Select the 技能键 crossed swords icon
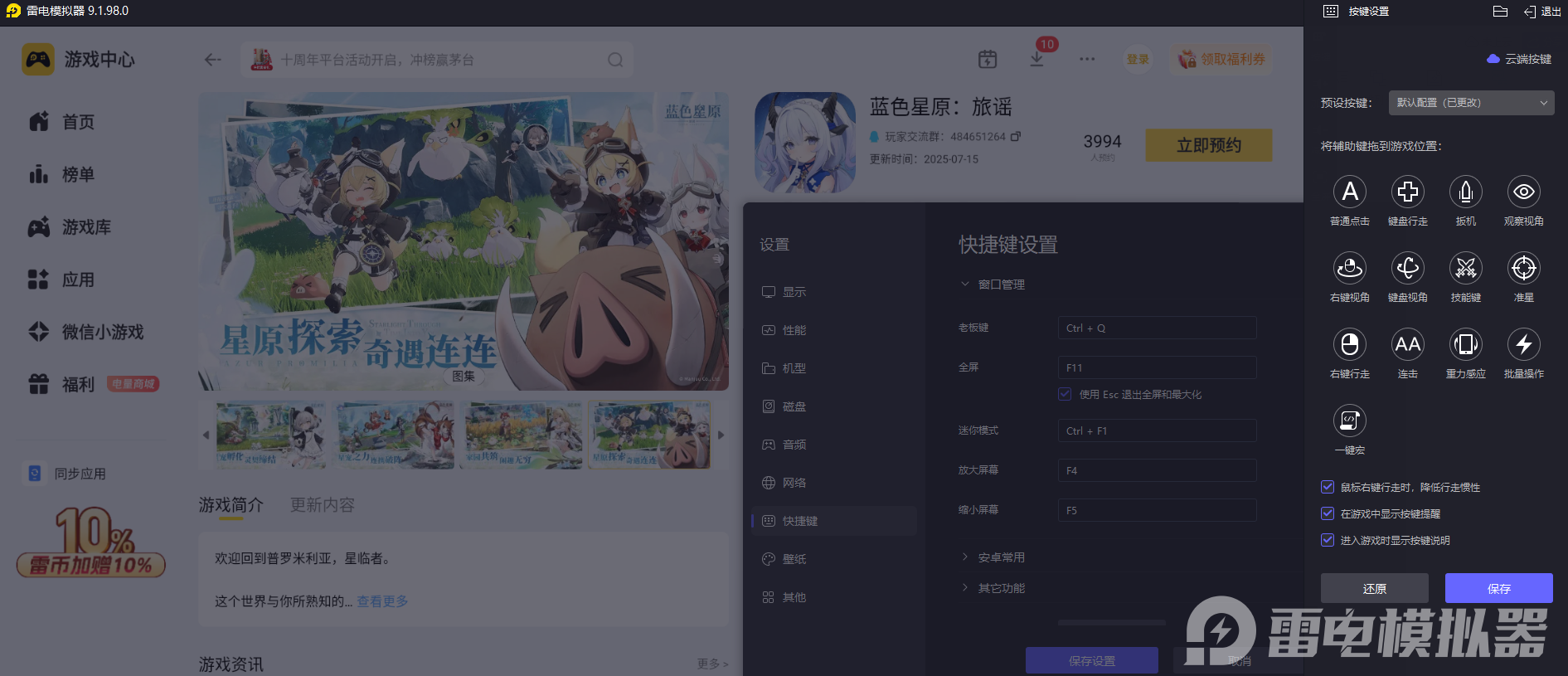The image size is (1568, 676). coord(1466,268)
